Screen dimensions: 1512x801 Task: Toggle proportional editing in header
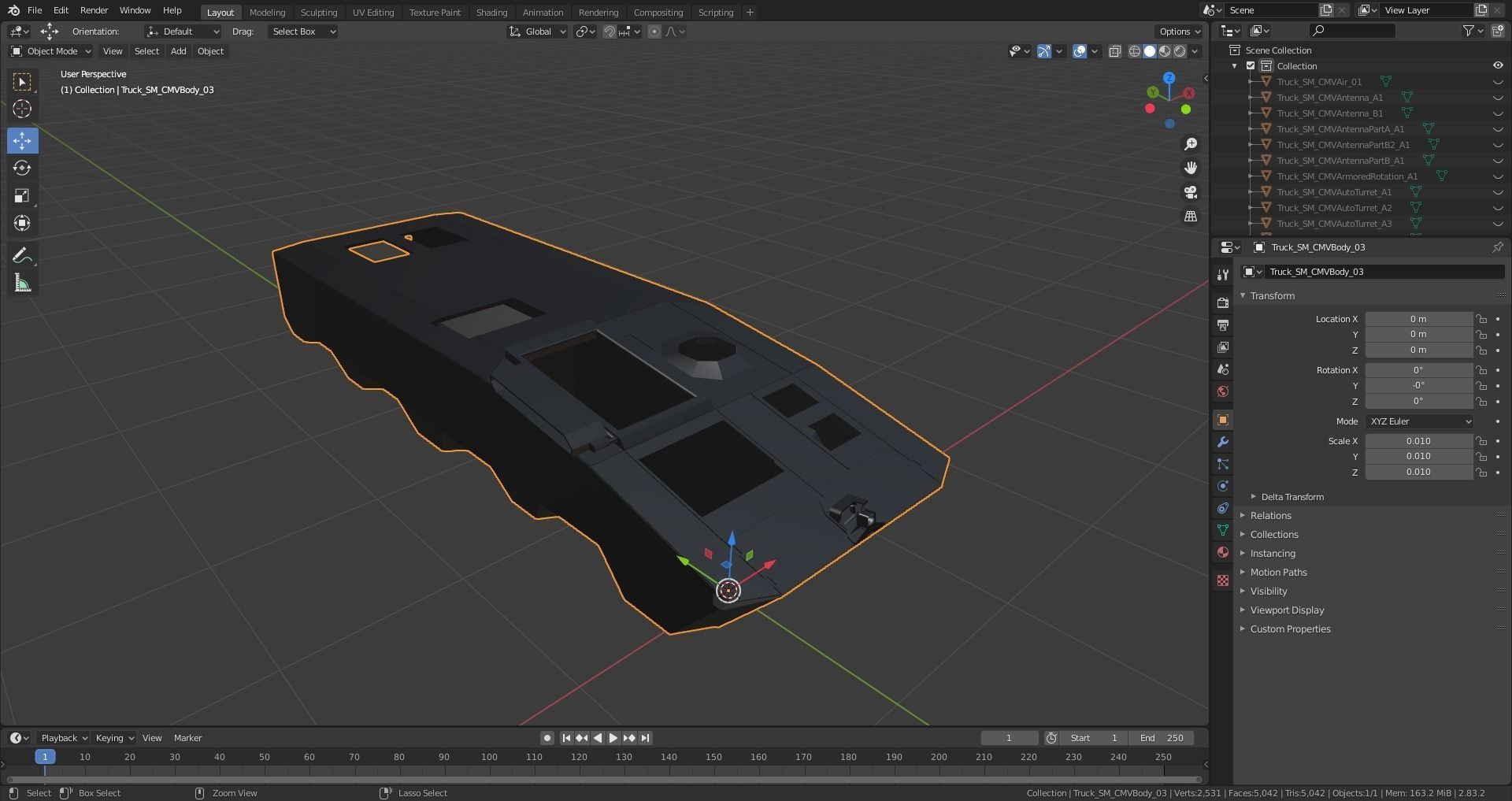[x=654, y=32]
